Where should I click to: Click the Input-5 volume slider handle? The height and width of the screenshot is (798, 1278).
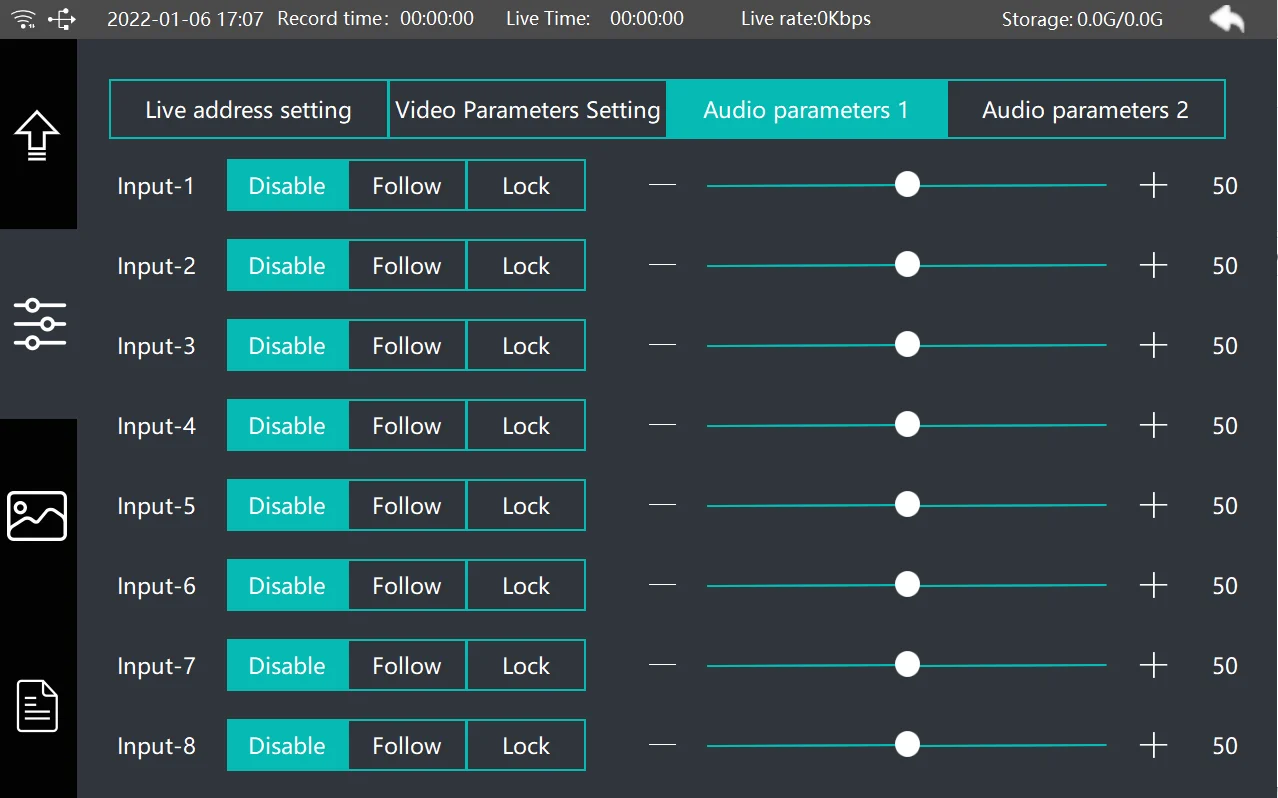pos(907,505)
